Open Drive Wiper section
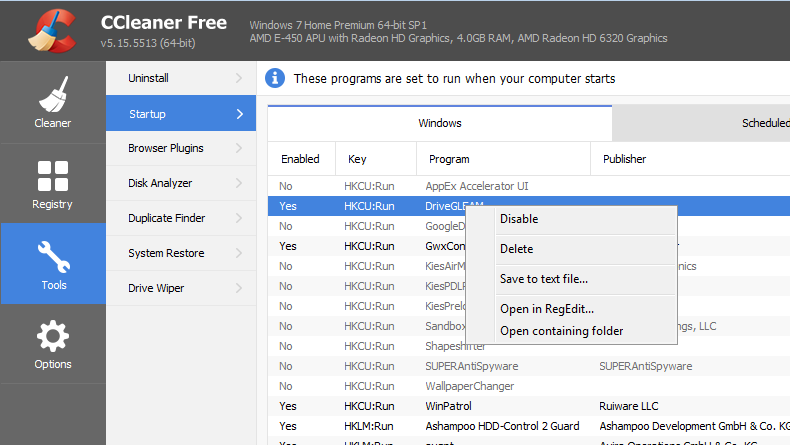This screenshot has height=445, width=790. (181, 288)
